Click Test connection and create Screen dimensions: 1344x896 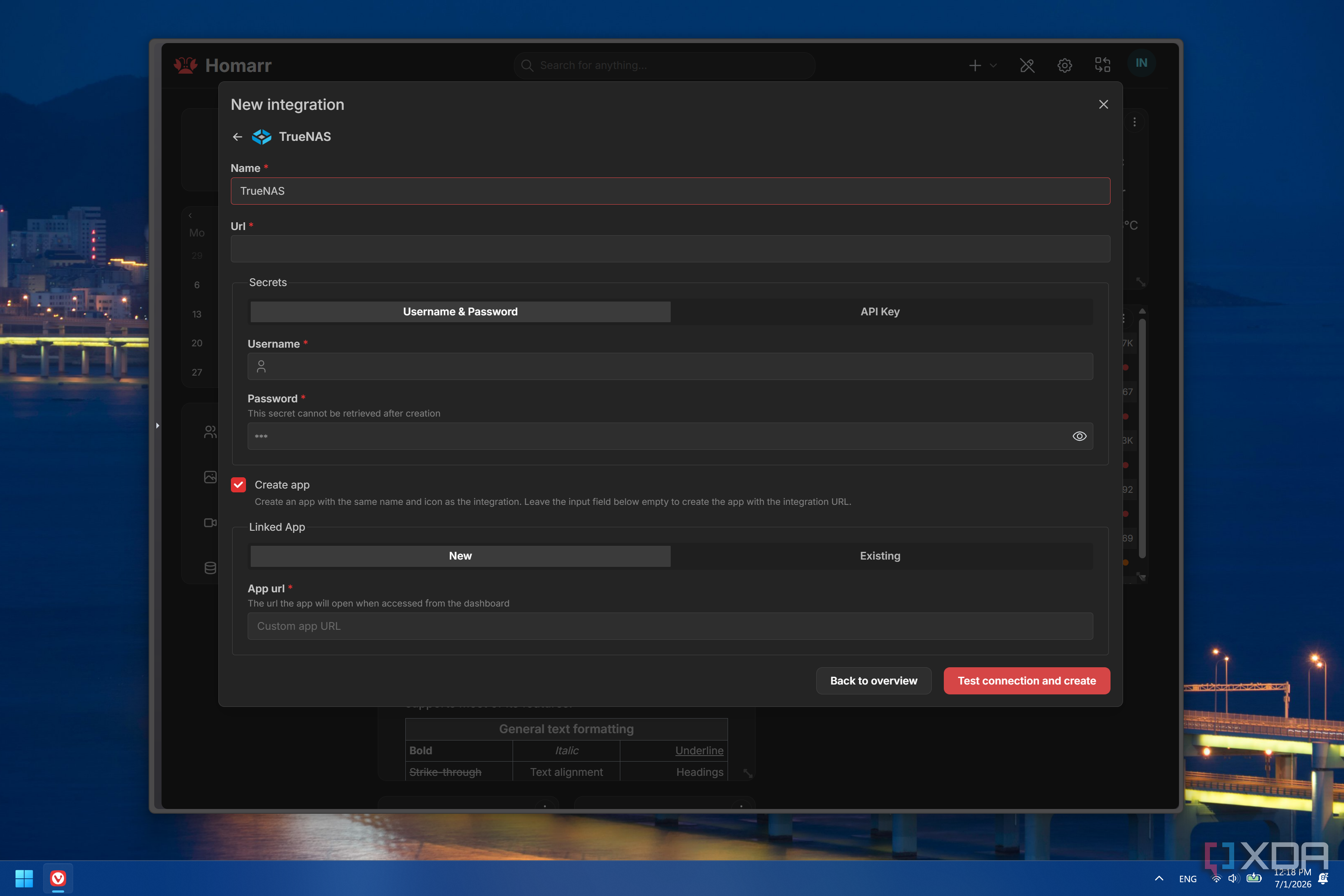(x=1027, y=681)
